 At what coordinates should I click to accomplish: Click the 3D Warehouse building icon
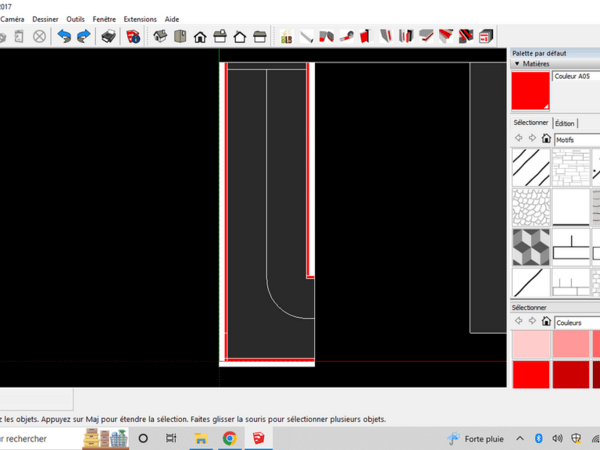tap(286, 37)
